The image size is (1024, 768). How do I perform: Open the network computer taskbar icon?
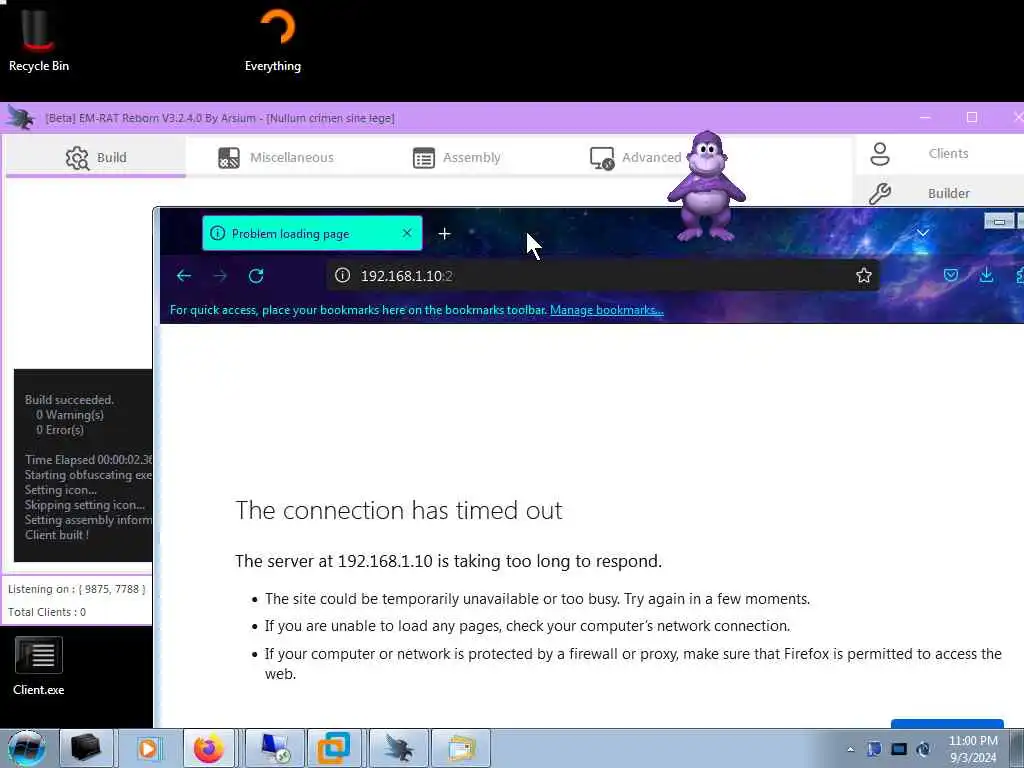pyautogui.click(x=274, y=748)
